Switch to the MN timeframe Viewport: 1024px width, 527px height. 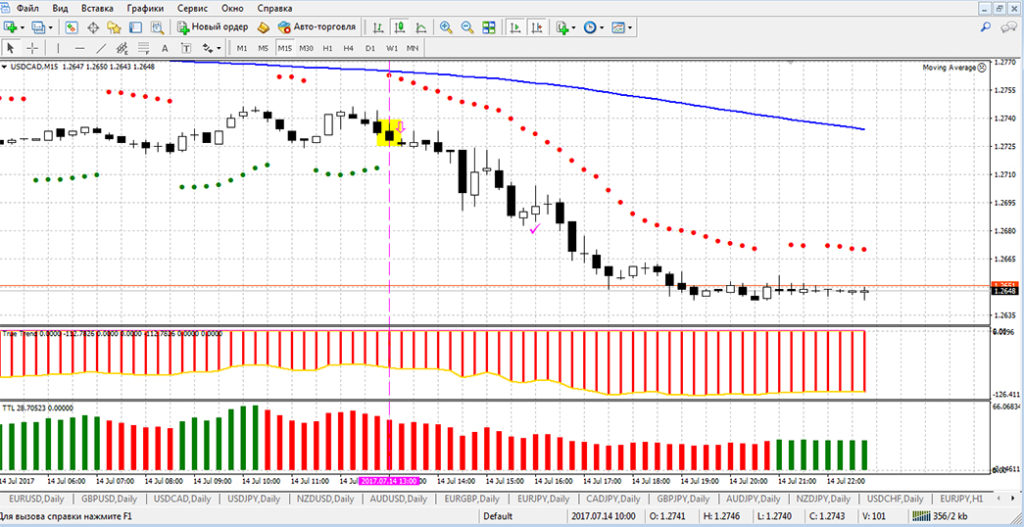click(413, 48)
